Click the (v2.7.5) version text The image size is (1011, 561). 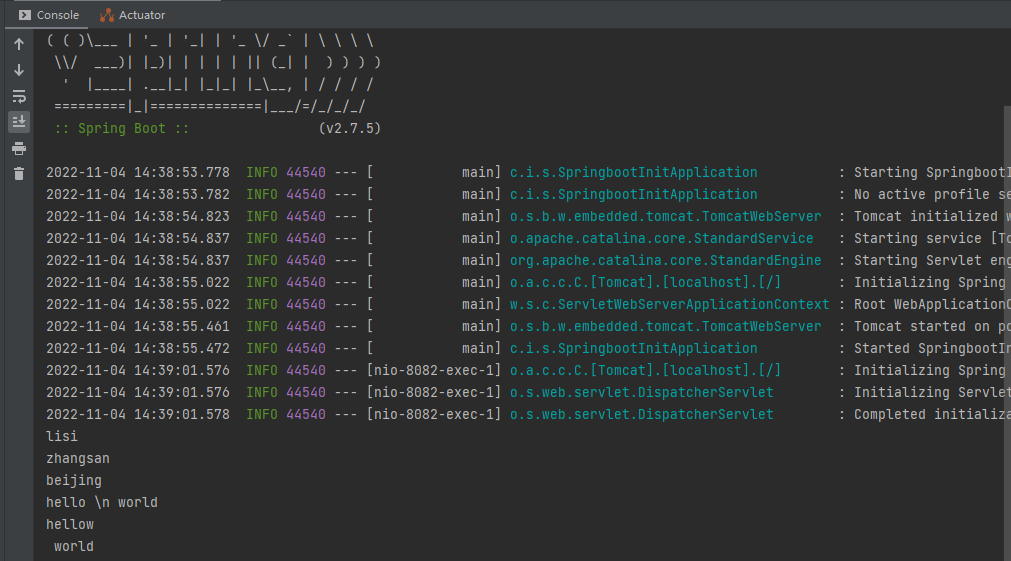[349, 128]
